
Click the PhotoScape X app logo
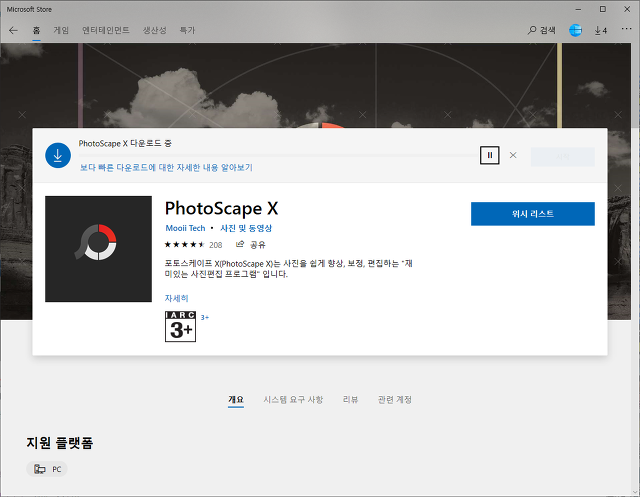[x=98, y=249]
